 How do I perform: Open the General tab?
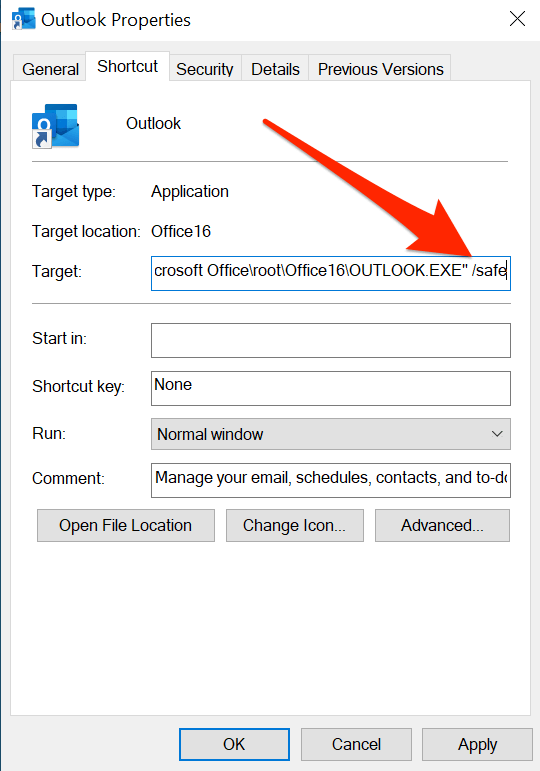coord(50,69)
